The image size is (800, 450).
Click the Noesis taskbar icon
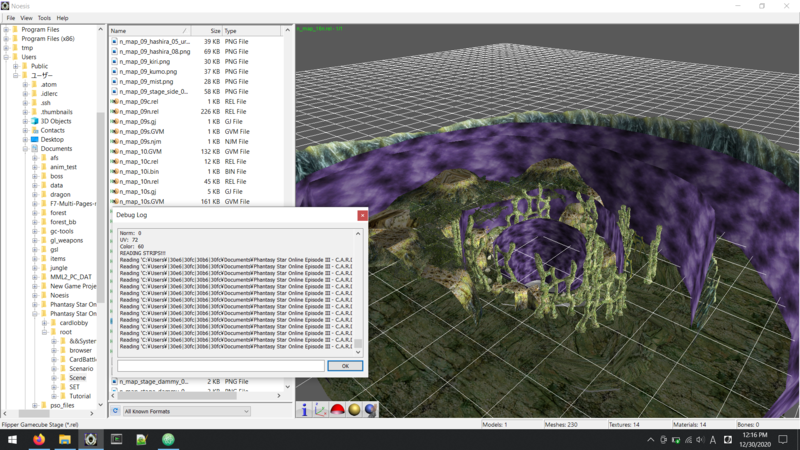pos(91,439)
